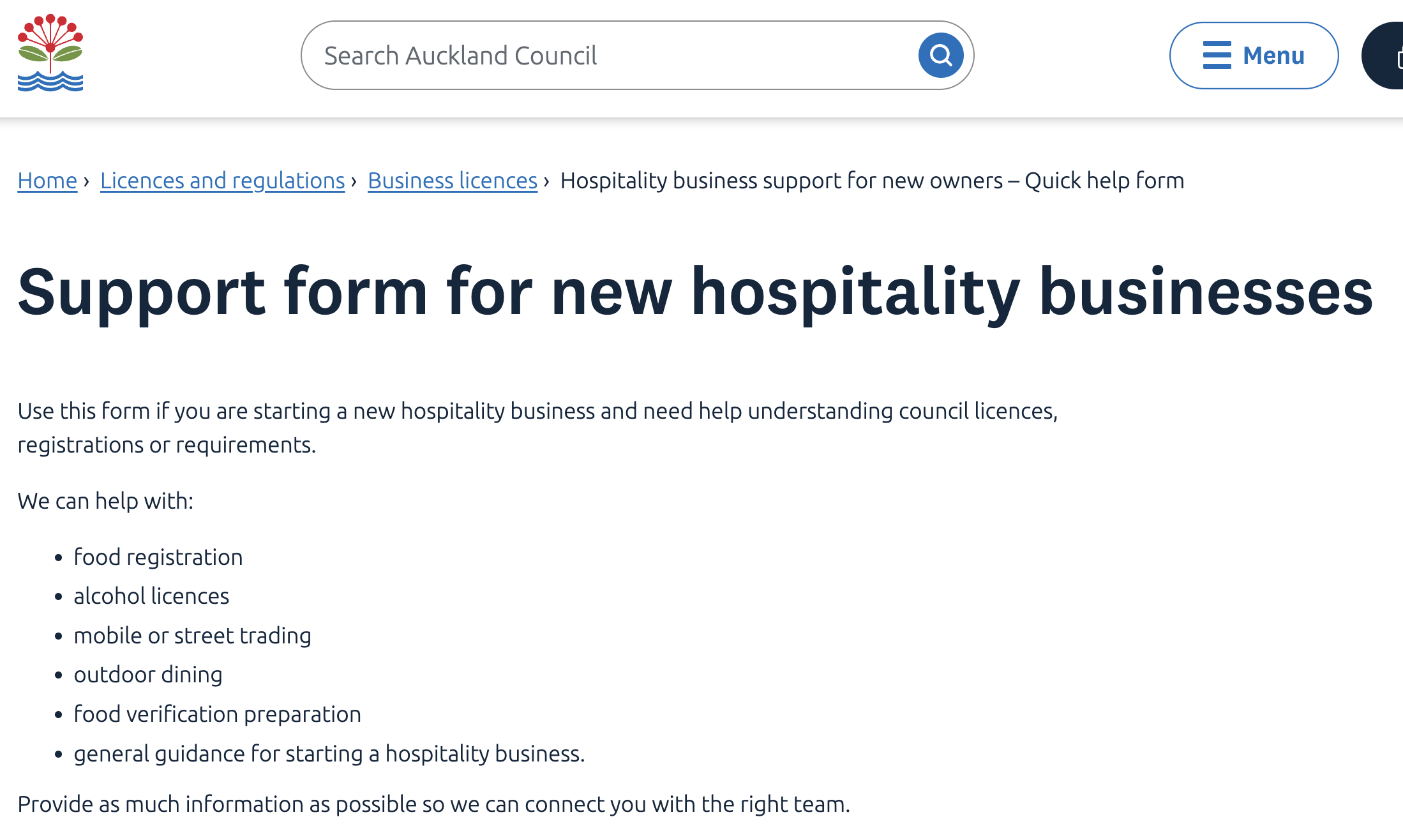Open Licences and regulations breadcrumb link
Viewport: 1403px width, 840px height.
[x=222, y=181]
